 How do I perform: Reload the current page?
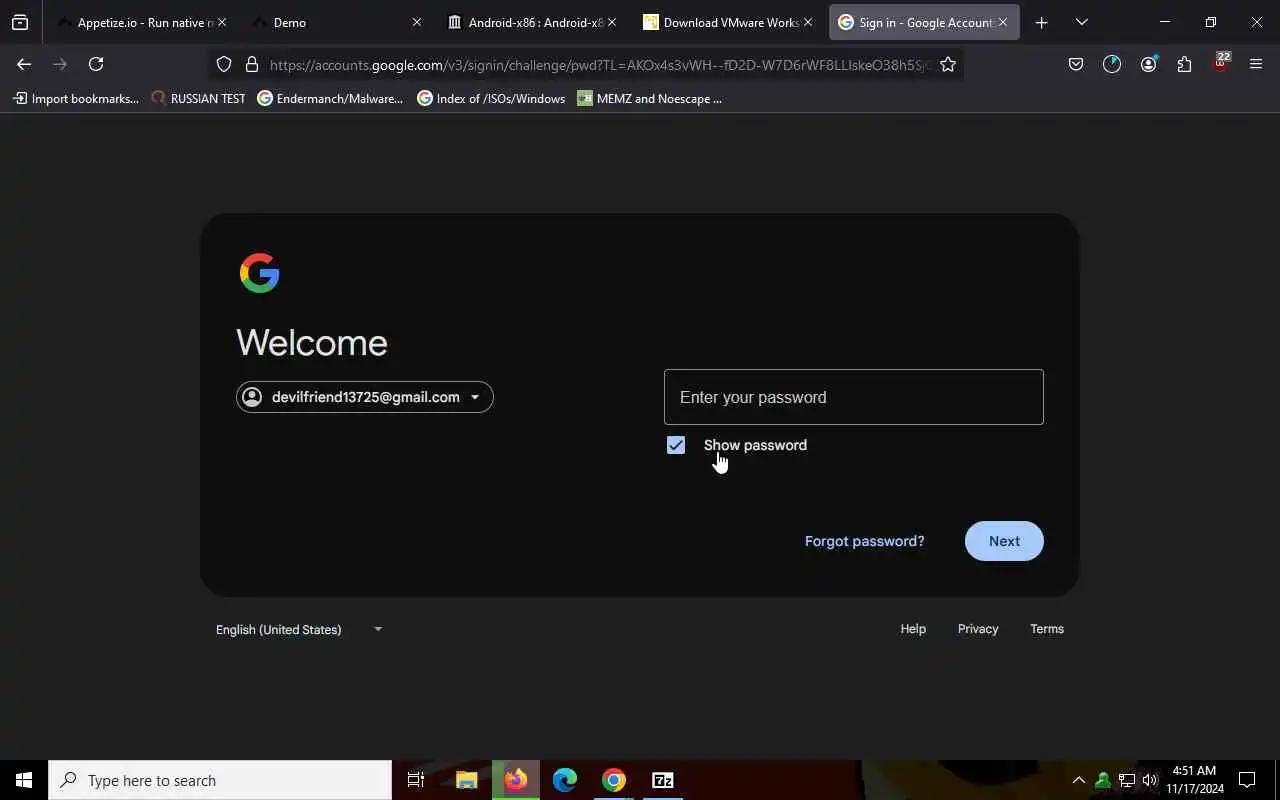click(96, 64)
